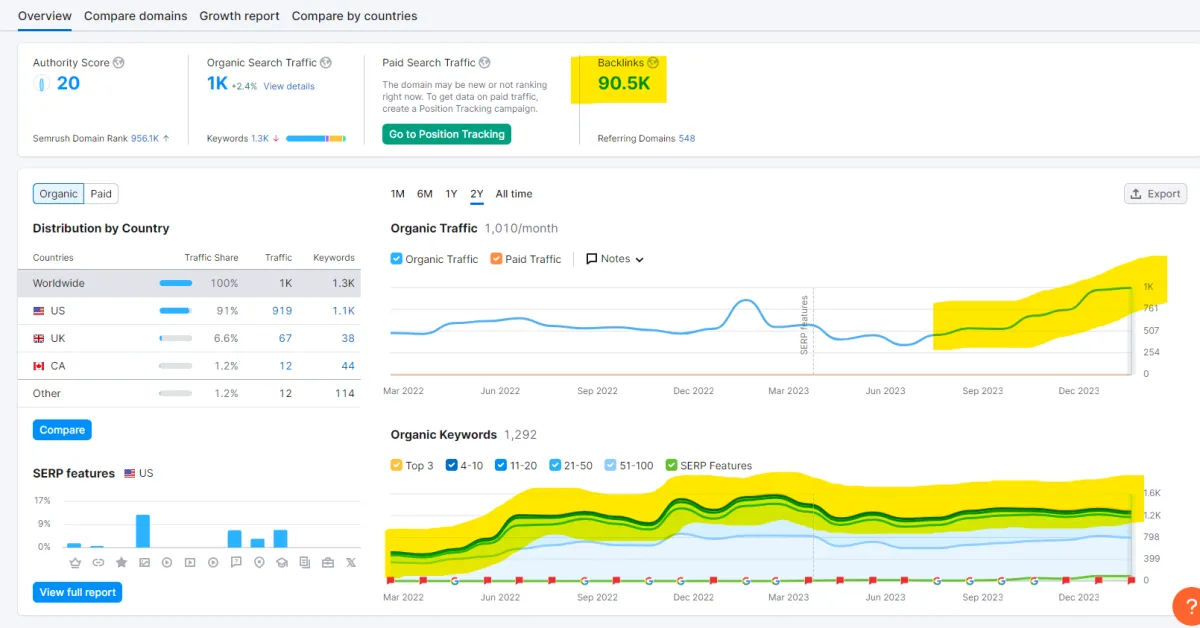The image size is (1200, 628).
Task: Open the orange help question mark bubble
Action: [1189, 607]
